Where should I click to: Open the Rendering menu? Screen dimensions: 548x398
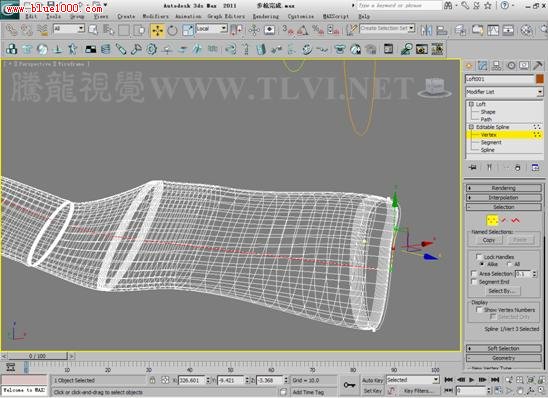point(266,16)
